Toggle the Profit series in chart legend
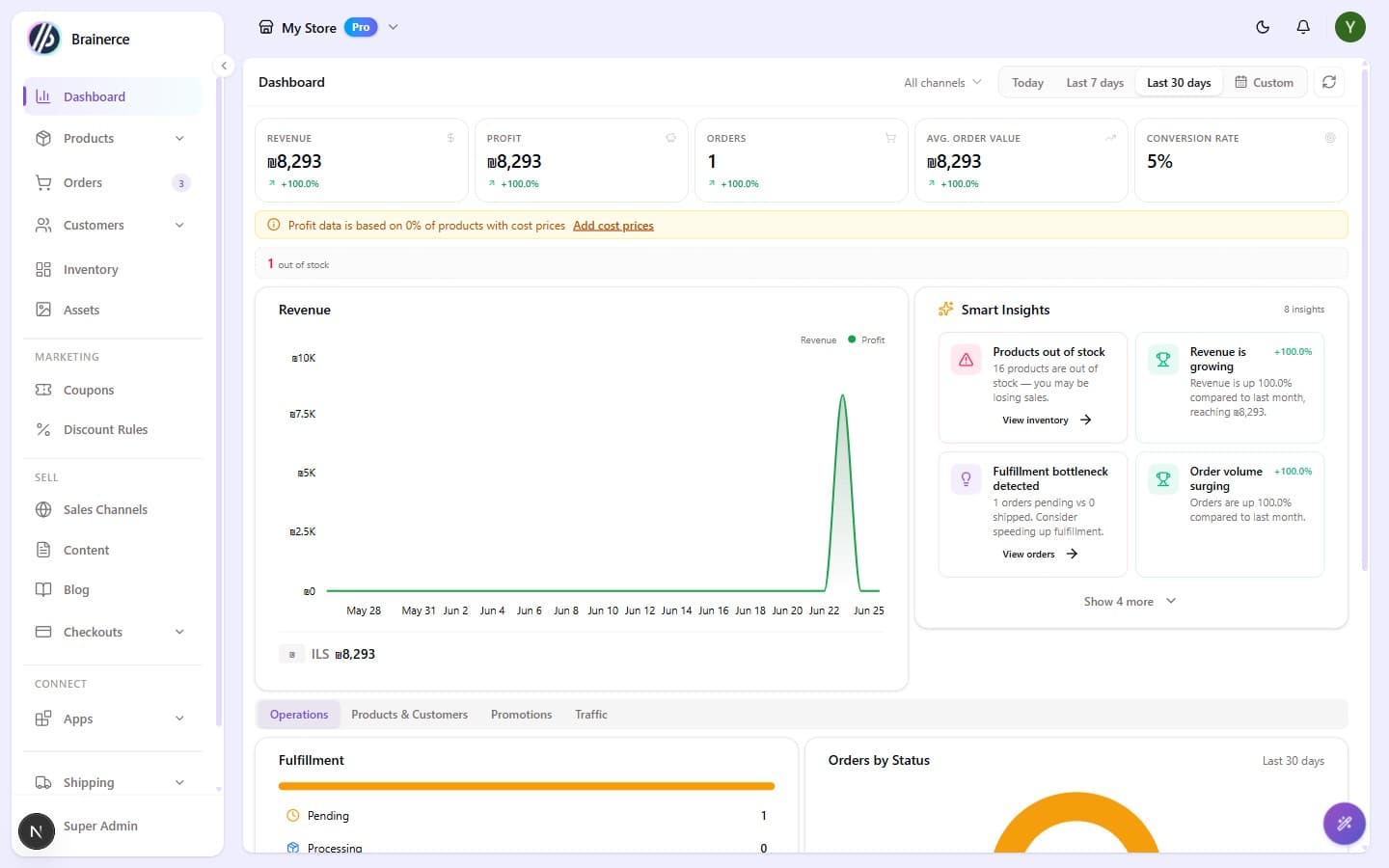Viewport: 1389px width, 868px height. 866,339
